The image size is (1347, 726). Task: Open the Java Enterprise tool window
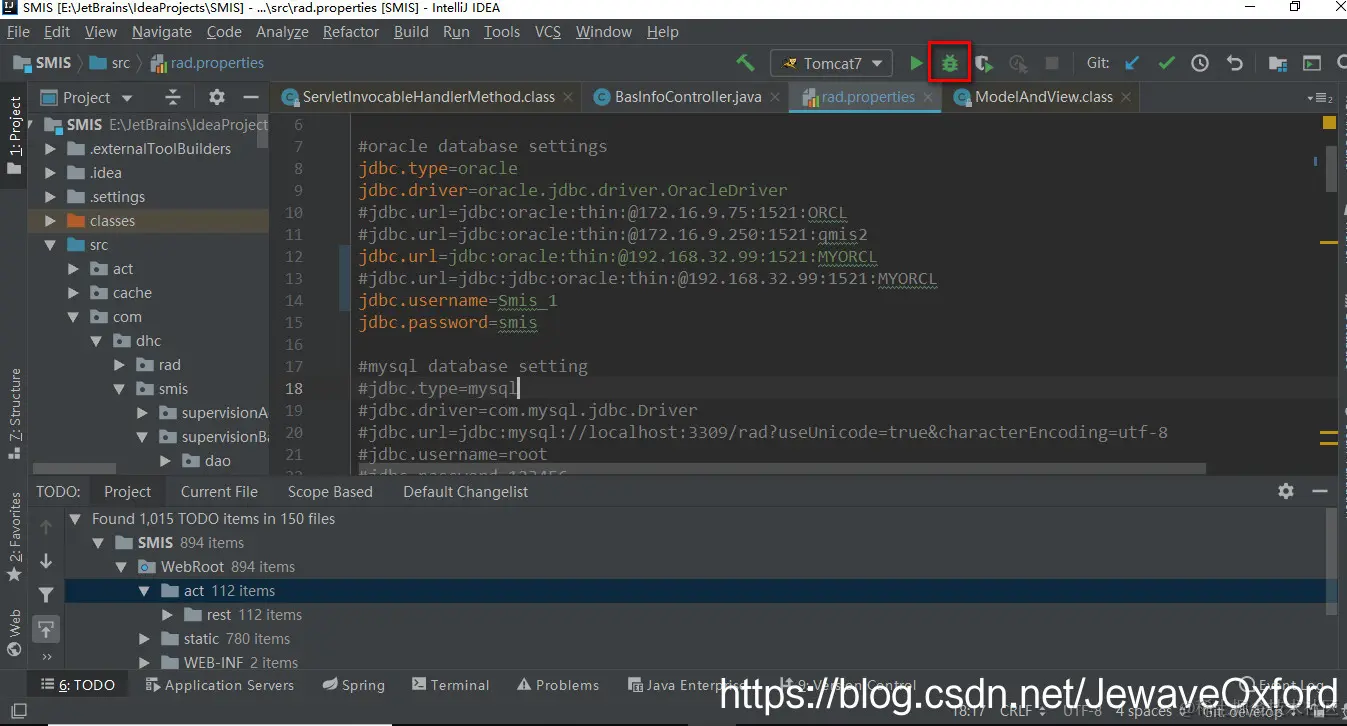(690, 685)
